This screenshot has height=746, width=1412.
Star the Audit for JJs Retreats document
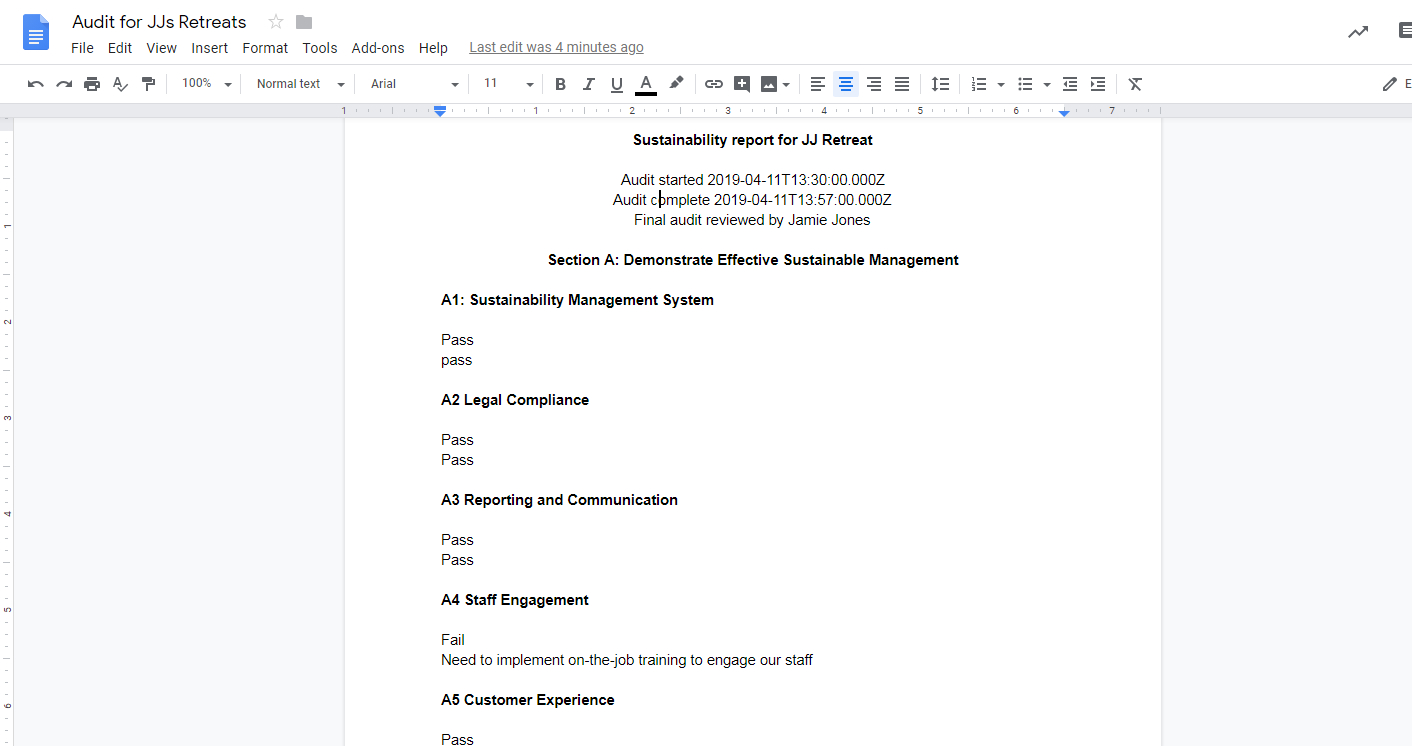pos(276,22)
